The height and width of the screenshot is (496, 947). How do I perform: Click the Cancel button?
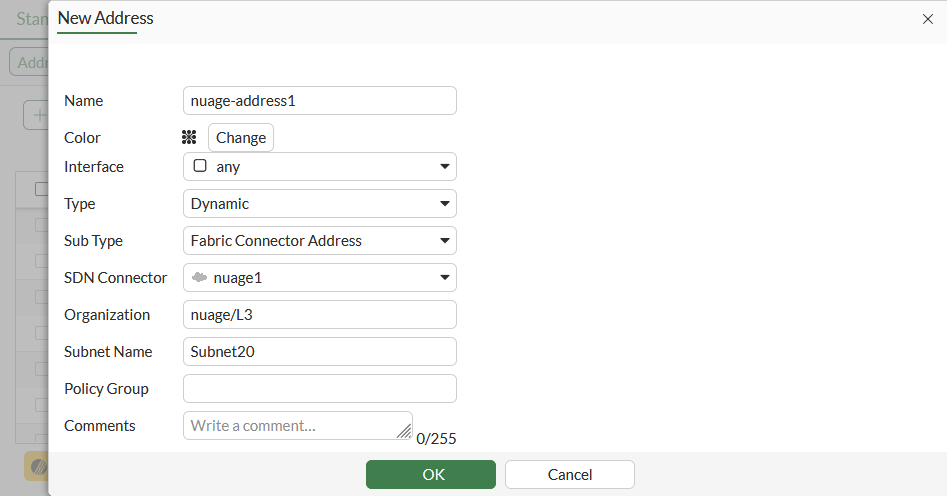[x=569, y=474]
